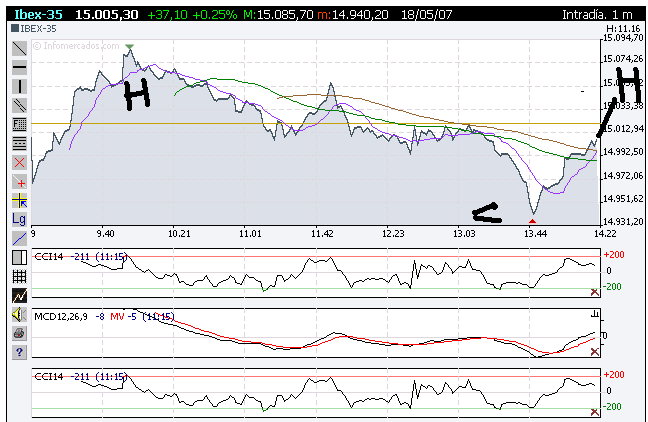Click the 13.44 time axis label
This screenshot has width=648, height=422.
click(535, 234)
